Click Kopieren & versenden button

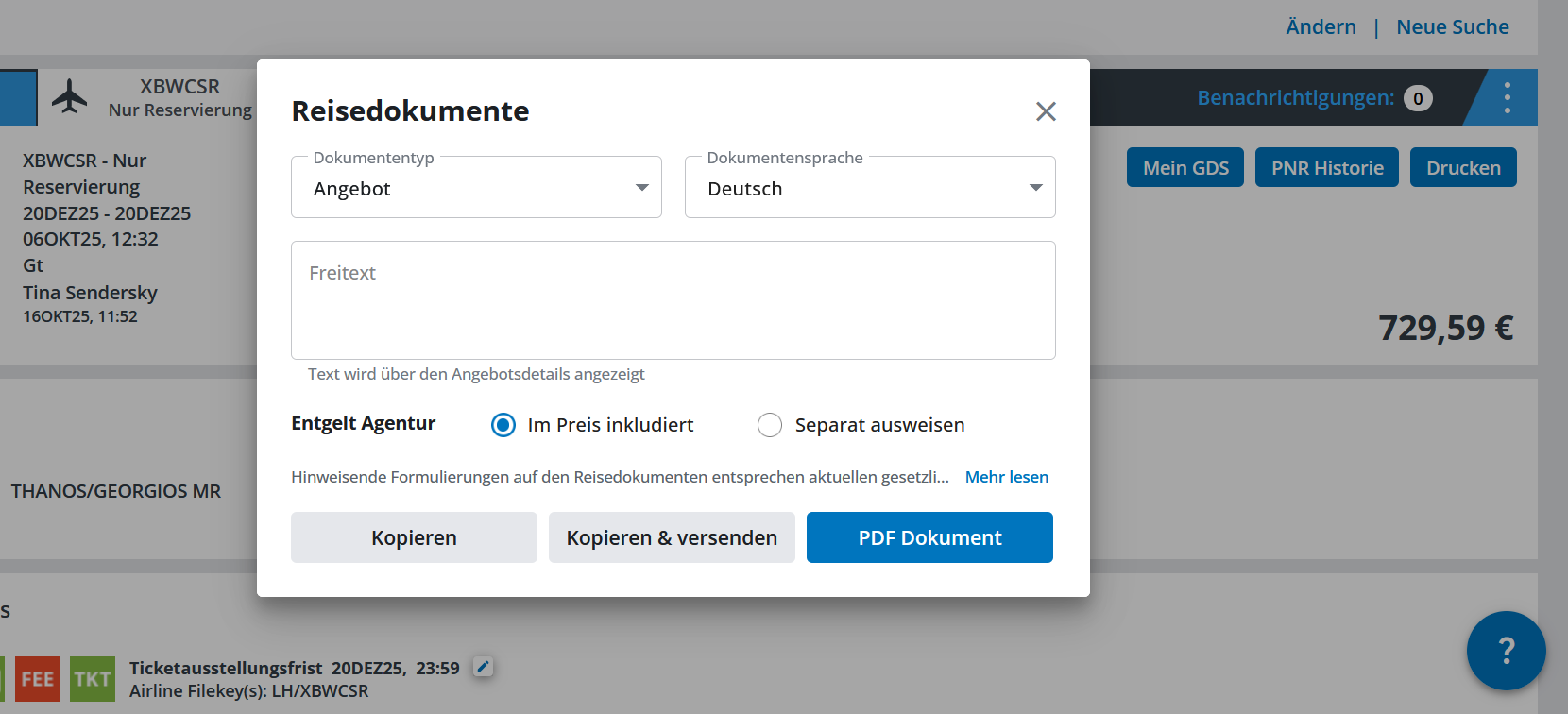(672, 537)
